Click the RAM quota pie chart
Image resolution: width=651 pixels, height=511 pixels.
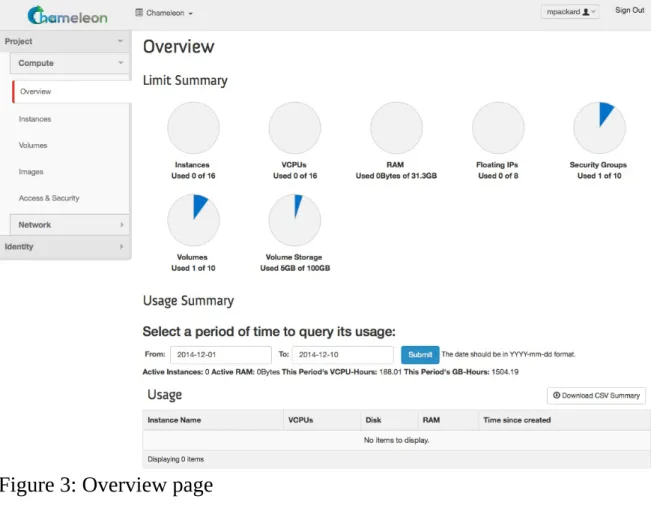click(396, 128)
